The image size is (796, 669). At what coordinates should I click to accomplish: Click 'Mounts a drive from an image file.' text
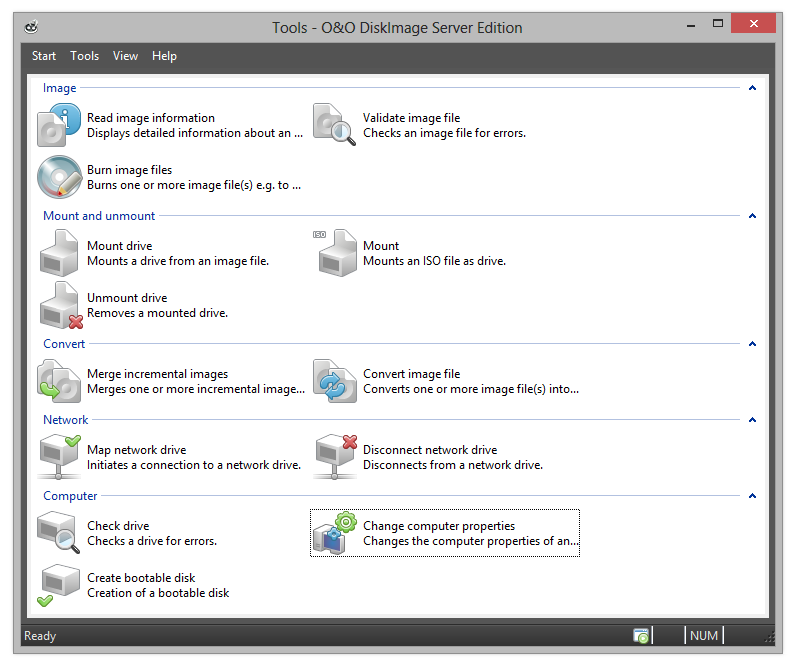tap(178, 261)
